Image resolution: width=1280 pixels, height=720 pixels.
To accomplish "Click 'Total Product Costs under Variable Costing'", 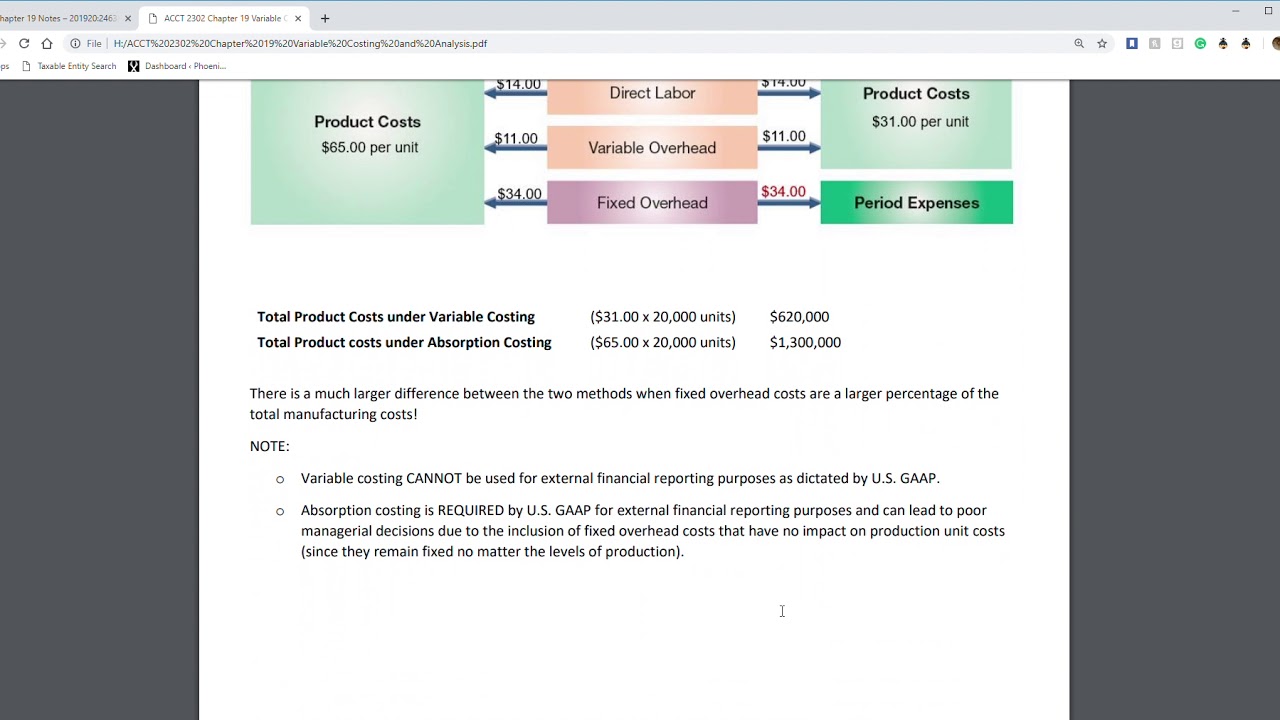I will pyautogui.click(x=396, y=317).
